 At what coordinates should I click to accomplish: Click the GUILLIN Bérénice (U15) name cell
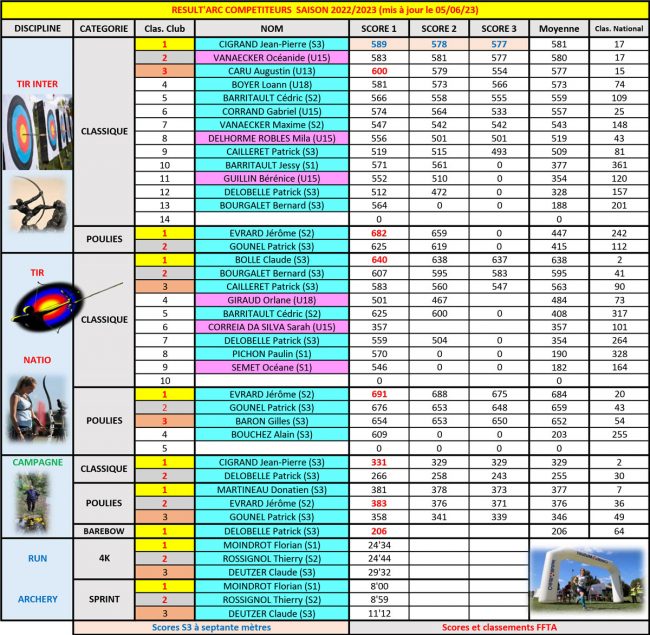(x=272, y=178)
